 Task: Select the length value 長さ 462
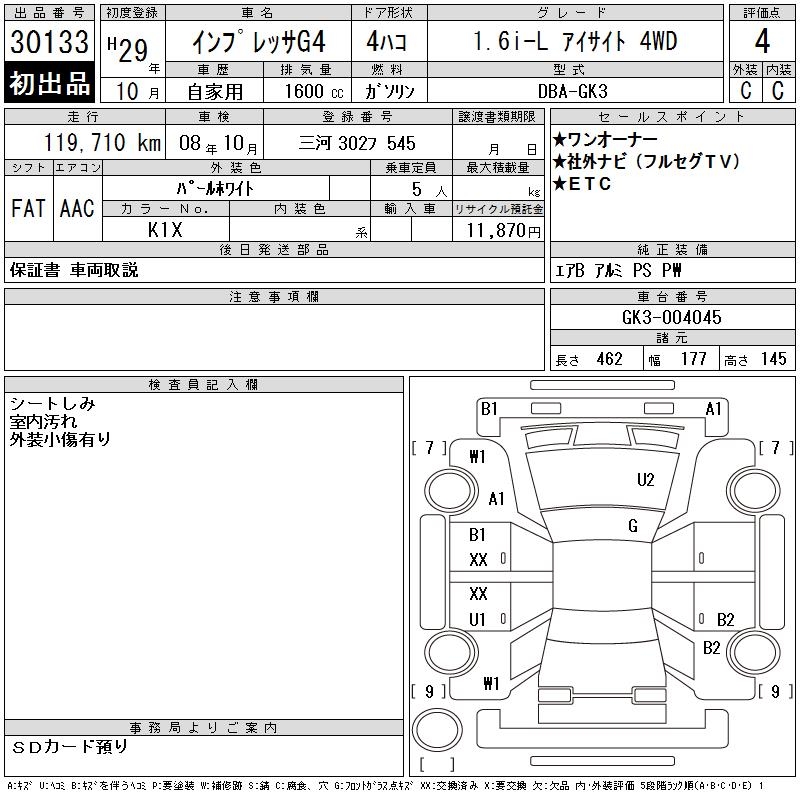pos(589,359)
